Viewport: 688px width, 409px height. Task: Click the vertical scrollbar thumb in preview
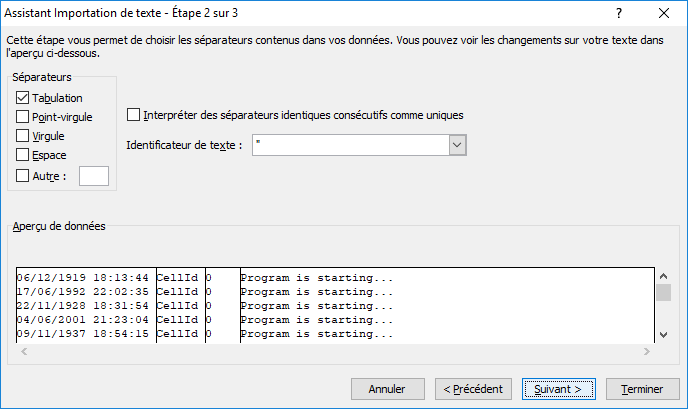coord(663,292)
